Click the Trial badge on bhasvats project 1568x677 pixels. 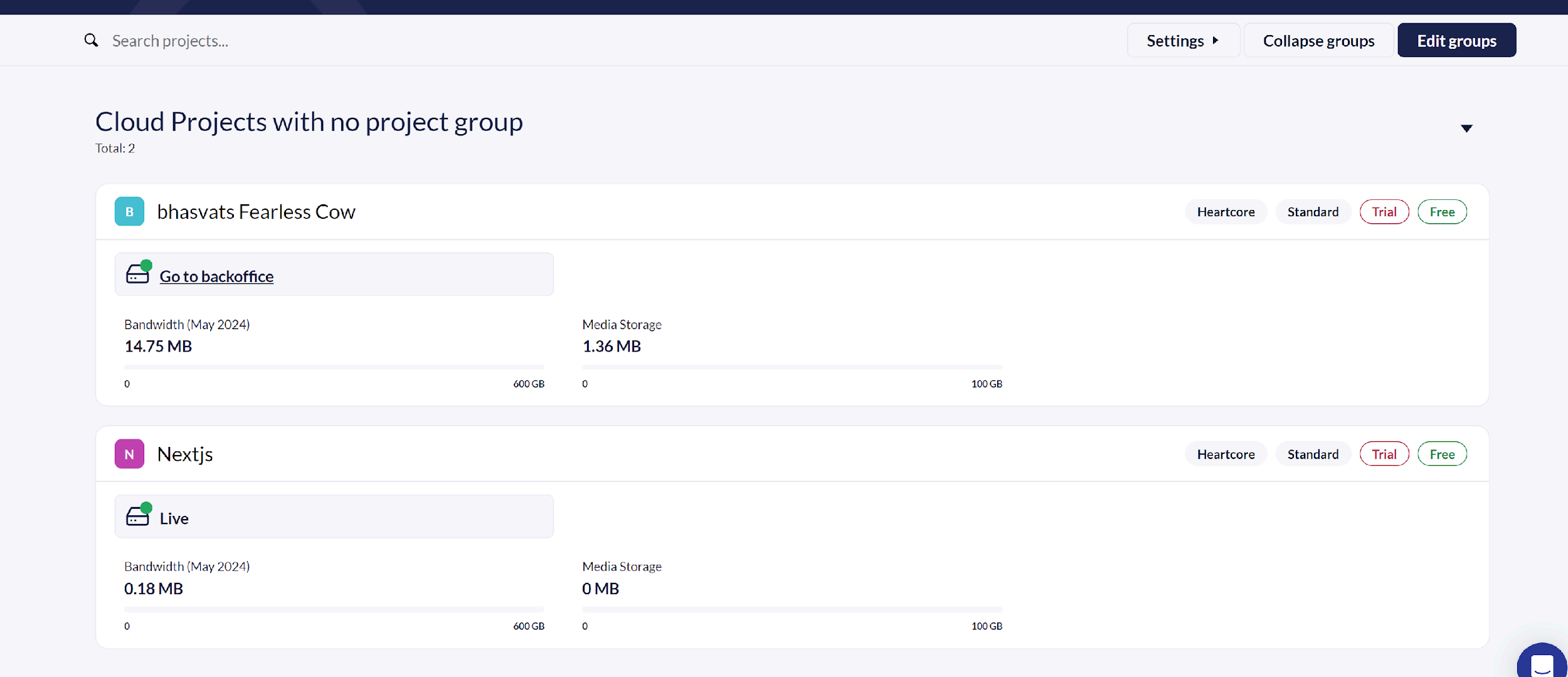(1384, 212)
